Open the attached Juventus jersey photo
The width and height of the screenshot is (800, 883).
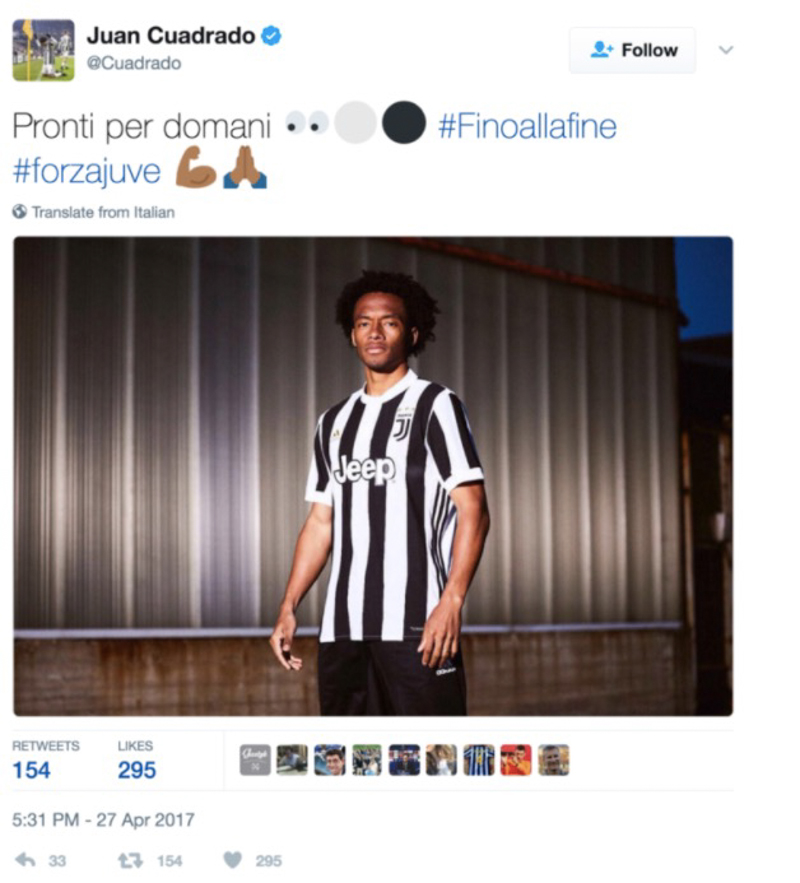coord(373,476)
